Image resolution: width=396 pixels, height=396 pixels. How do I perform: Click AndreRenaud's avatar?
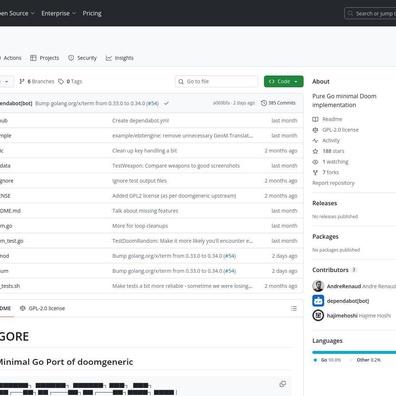(x=318, y=286)
